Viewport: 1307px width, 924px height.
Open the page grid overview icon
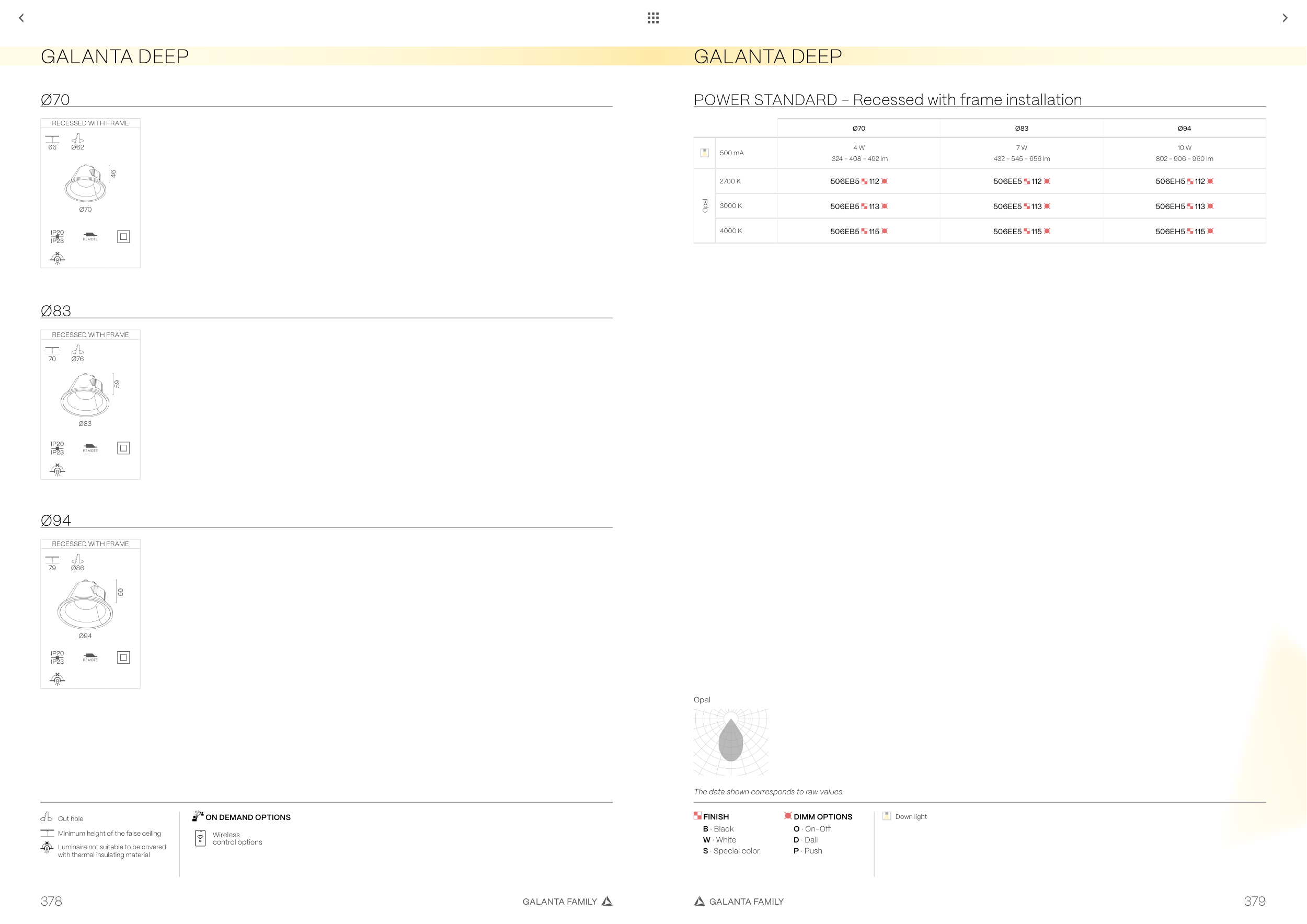[x=653, y=18]
